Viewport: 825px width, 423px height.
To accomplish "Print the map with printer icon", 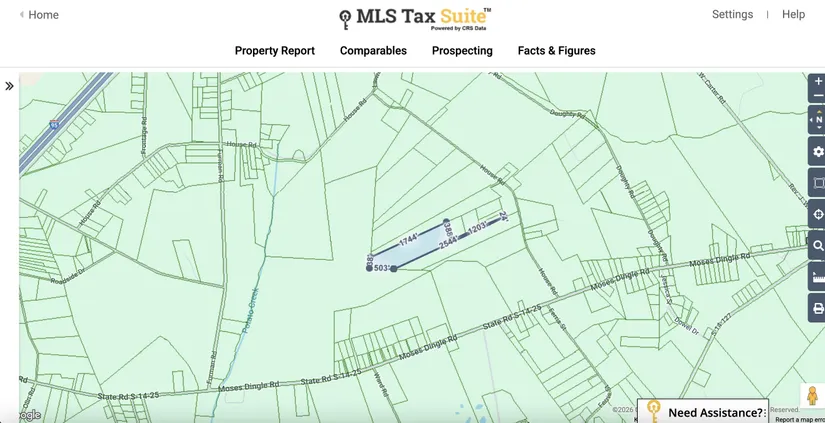I will 818,308.
